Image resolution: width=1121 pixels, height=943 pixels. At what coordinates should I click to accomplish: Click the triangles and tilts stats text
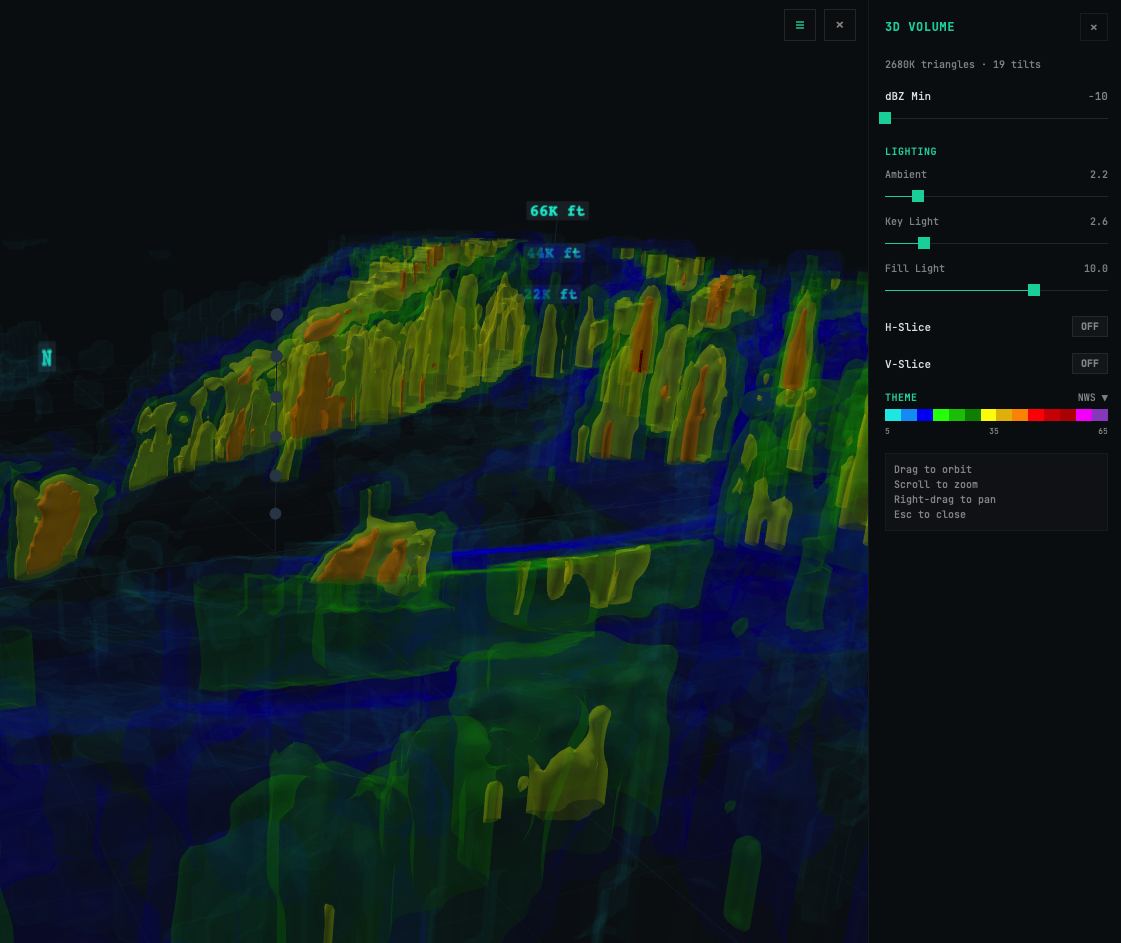[x=954, y=64]
